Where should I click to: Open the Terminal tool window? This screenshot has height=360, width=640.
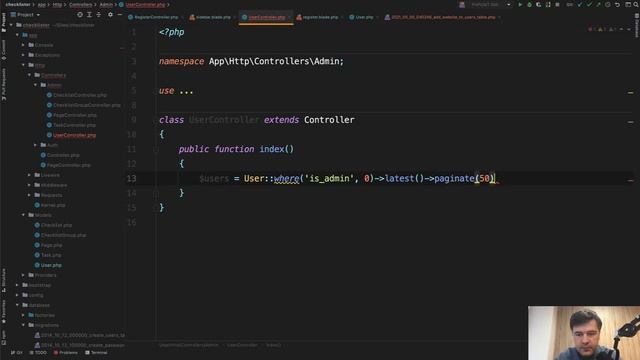click(96, 353)
